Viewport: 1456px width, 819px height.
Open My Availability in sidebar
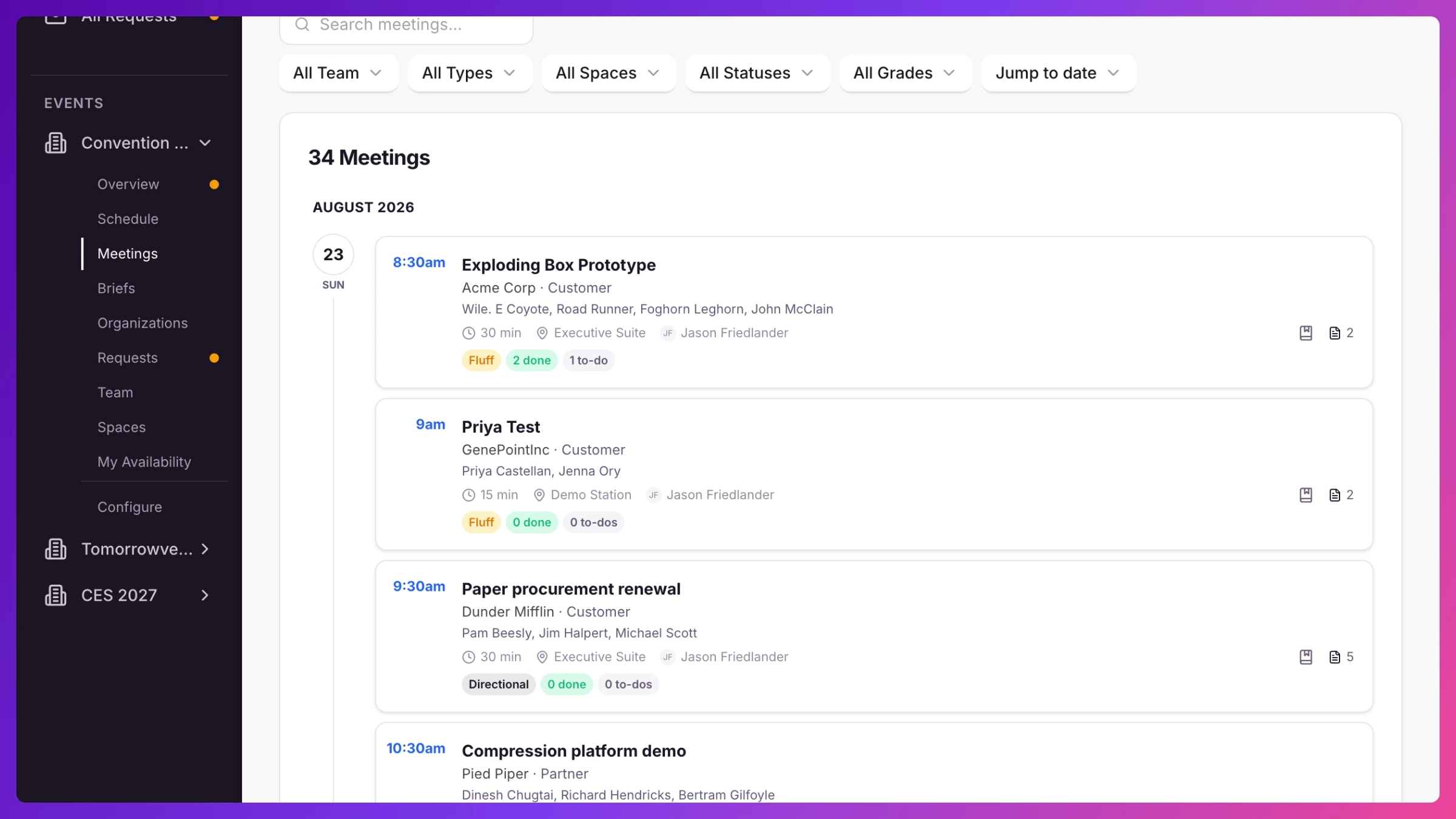point(144,462)
